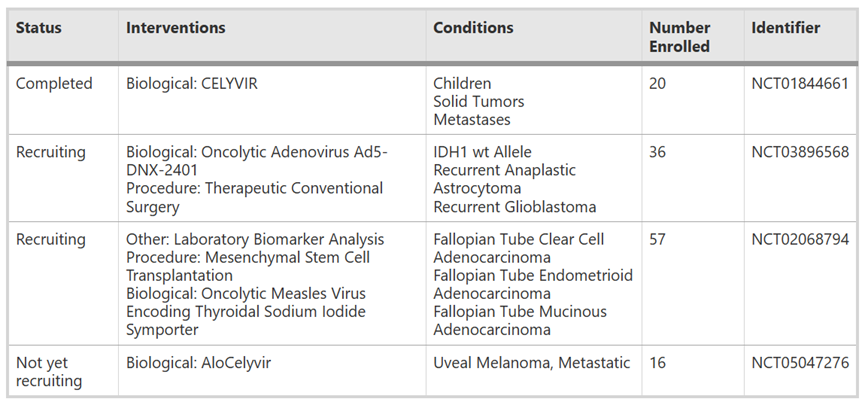Image resolution: width=865 pixels, height=405 pixels.
Task: Click the Completed status cell
Action: pos(54,84)
